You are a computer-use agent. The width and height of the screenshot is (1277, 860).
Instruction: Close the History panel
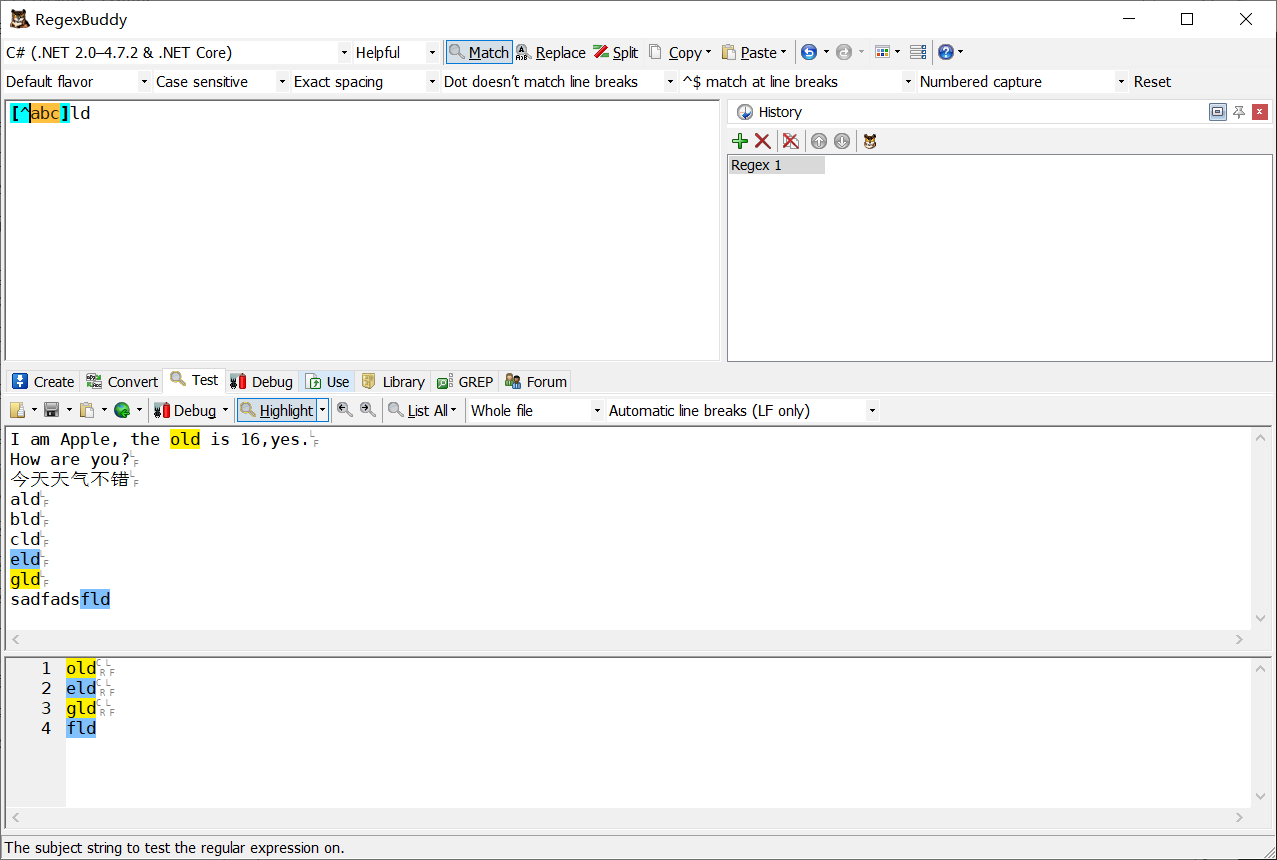pyautogui.click(x=1260, y=112)
